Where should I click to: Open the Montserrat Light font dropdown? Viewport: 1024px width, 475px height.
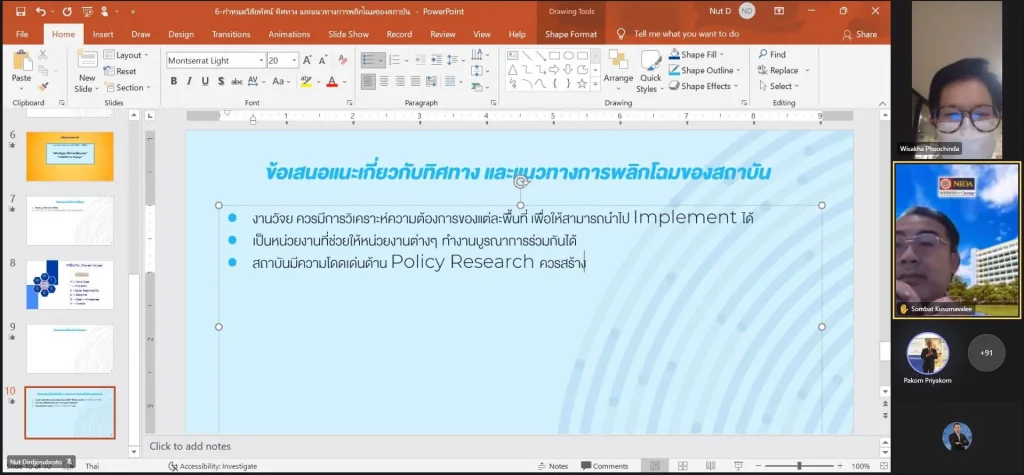[x=261, y=60]
